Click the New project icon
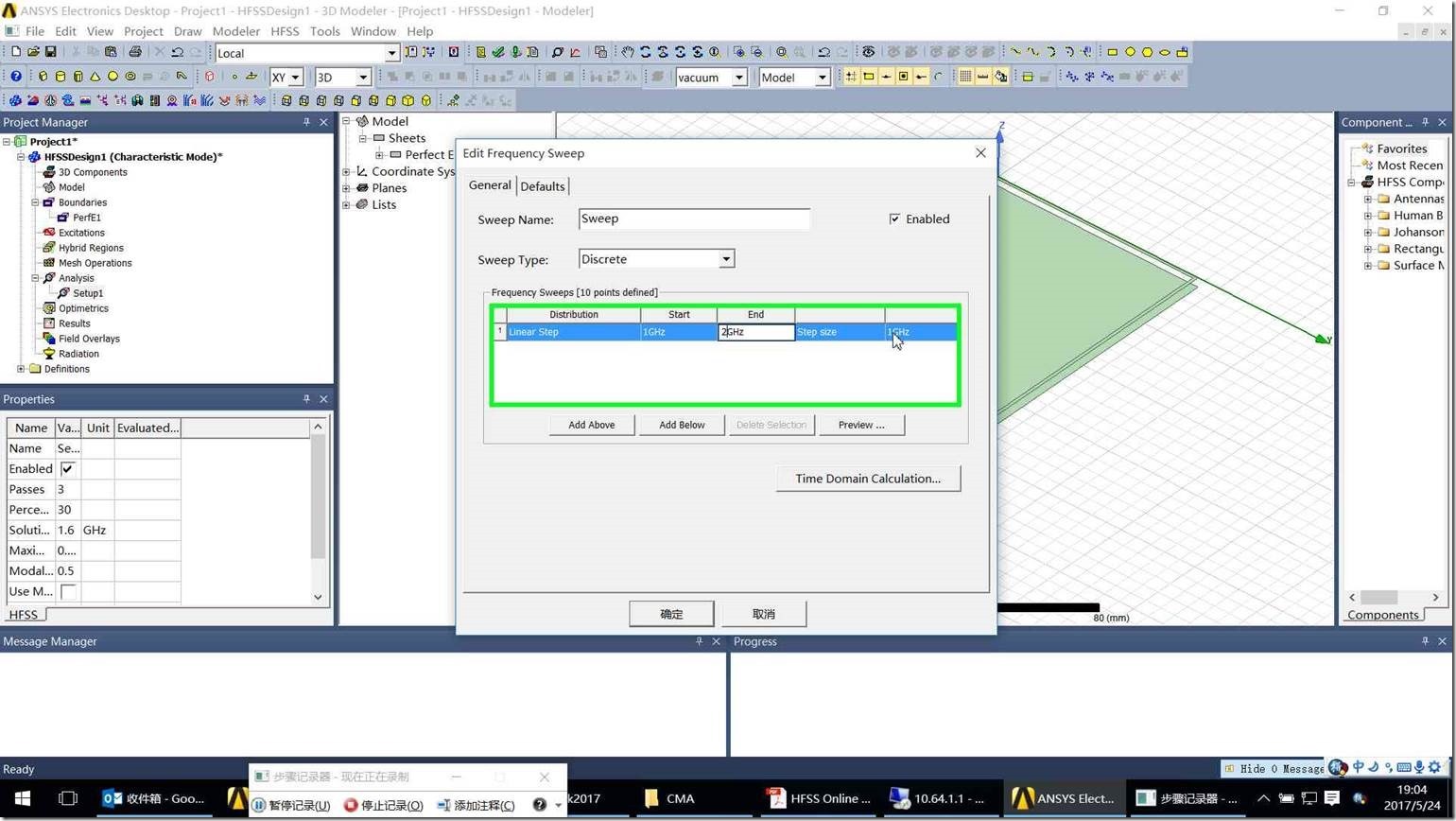 tap(16, 52)
